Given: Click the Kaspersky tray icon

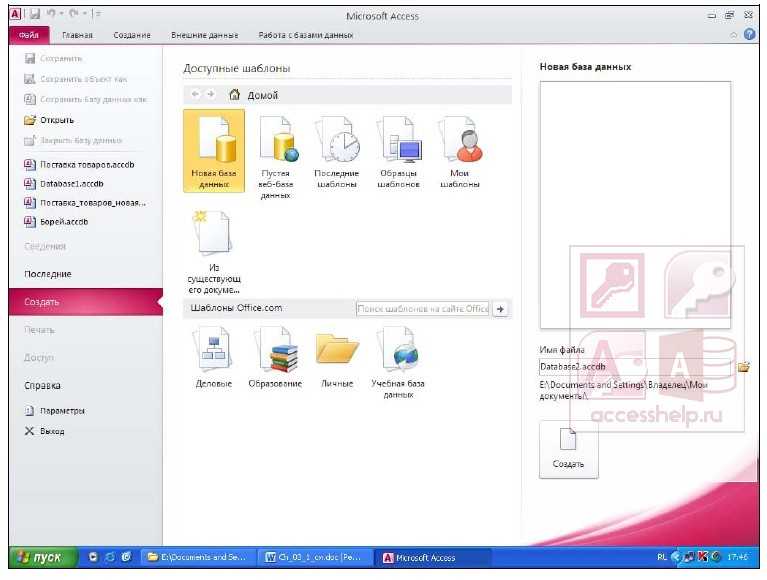Looking at the screenshot, I should [702, 557].
